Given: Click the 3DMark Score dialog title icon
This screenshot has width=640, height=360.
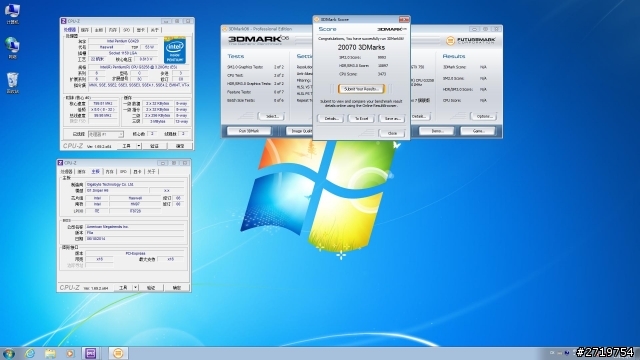Looking at the screenshot, I should click(x=317, y=19).
